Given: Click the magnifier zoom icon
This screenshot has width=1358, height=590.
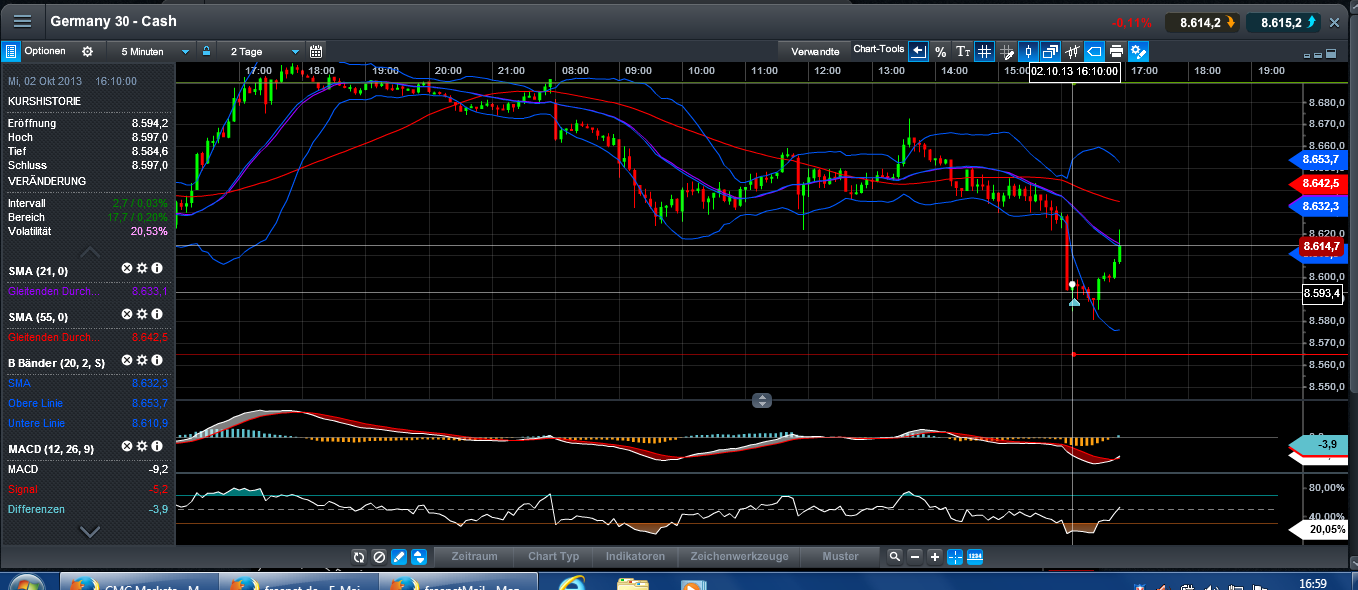Looking at the screenshot, I should 894,557.
